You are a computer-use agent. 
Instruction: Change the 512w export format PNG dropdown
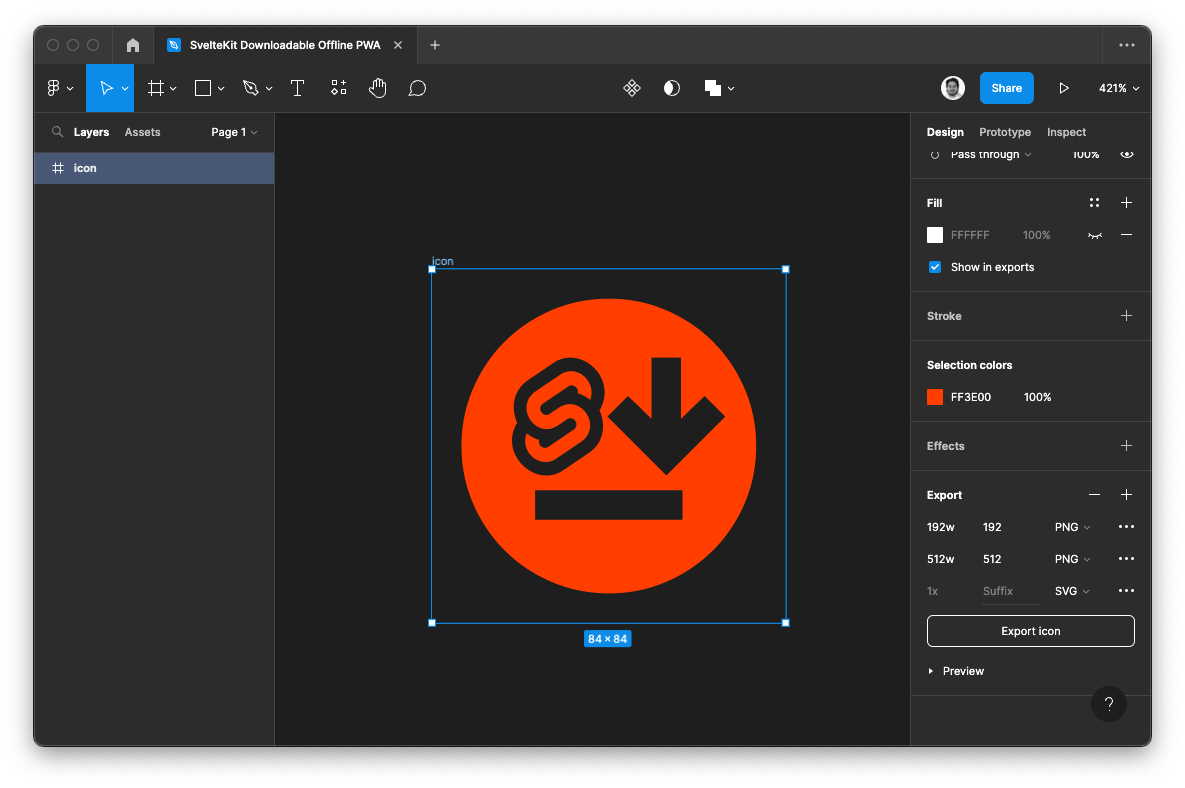[1072, 559]
